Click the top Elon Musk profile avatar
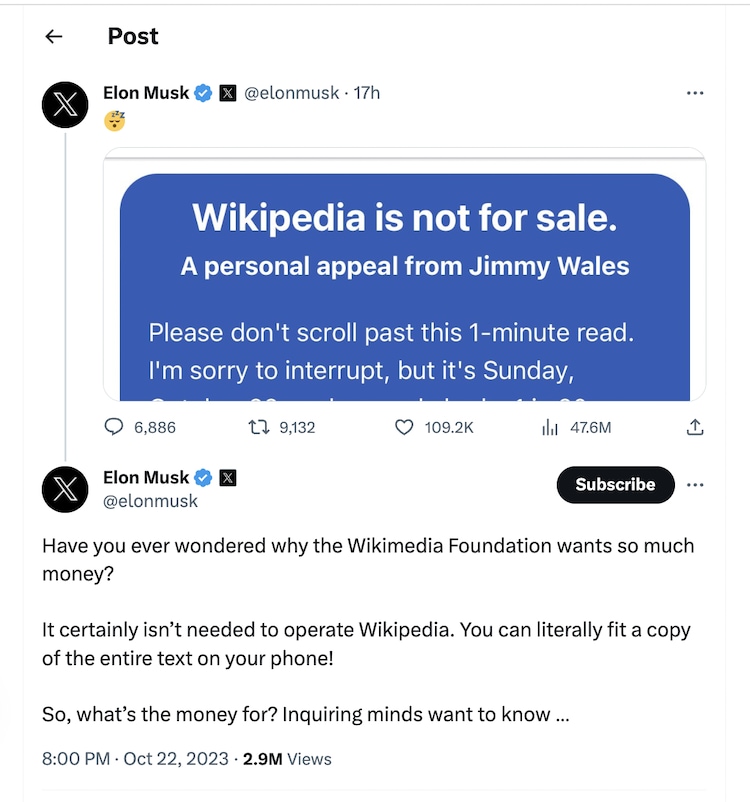The width and height of the screenshot is (750, 802). [66, 103]
